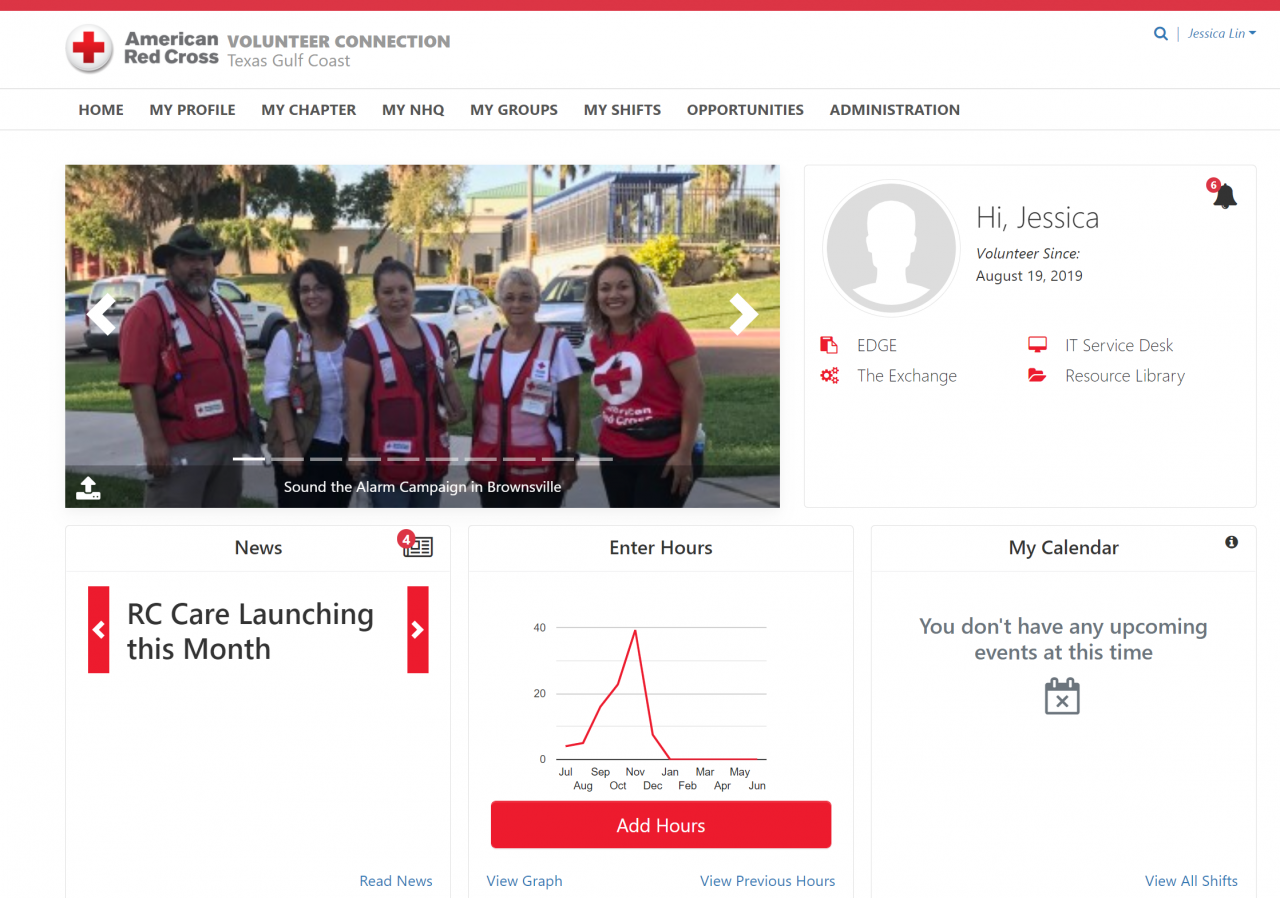Open the ADMINISTRATION menu

pos(895,110)
